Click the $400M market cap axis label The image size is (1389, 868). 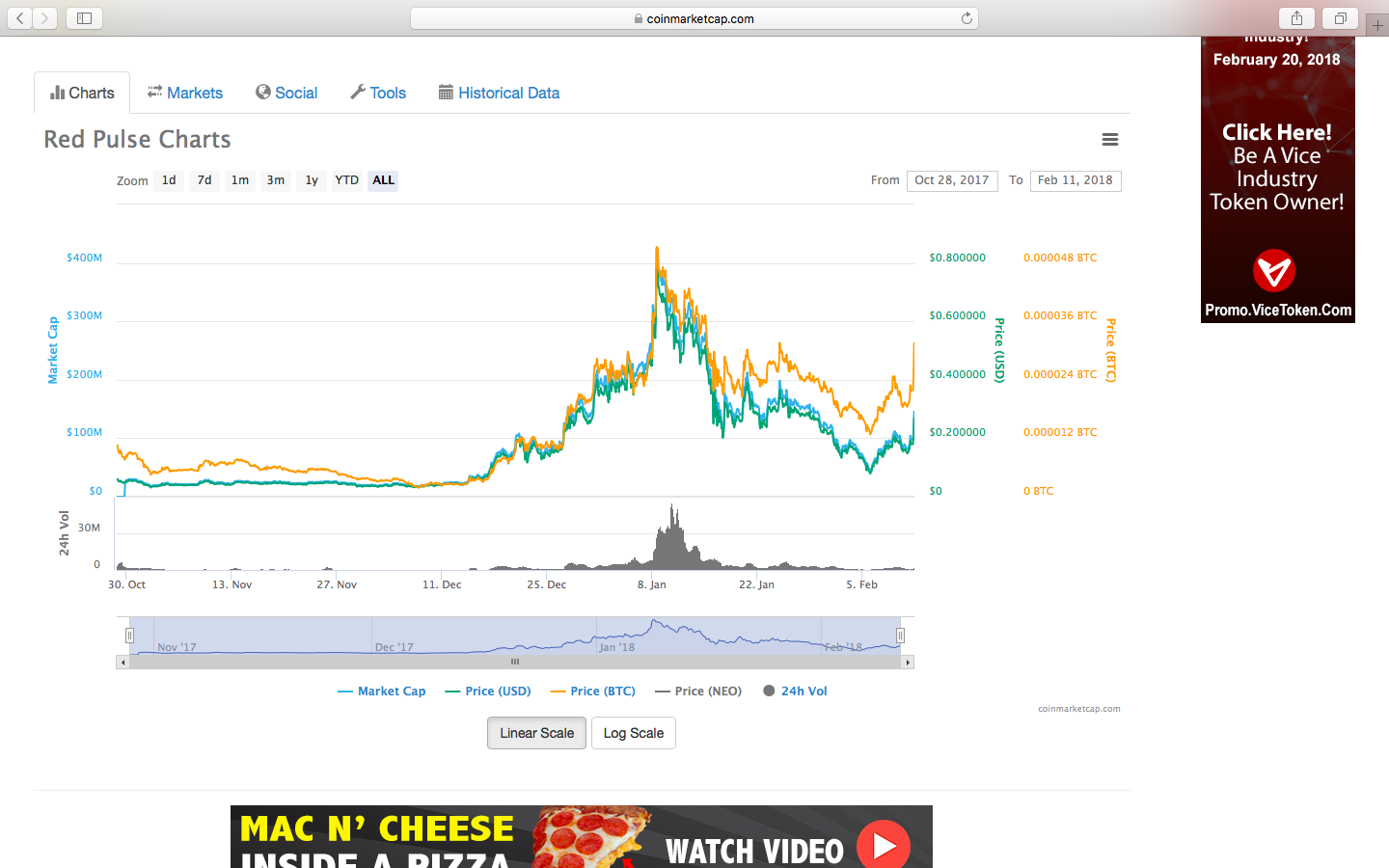click(85, 258)
